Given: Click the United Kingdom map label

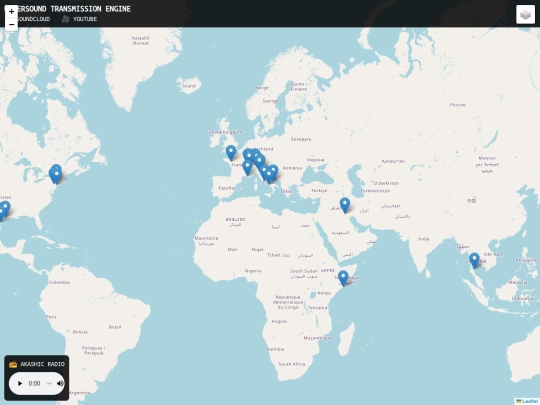Looking at the screenshot, I should (x=224, y=132).
